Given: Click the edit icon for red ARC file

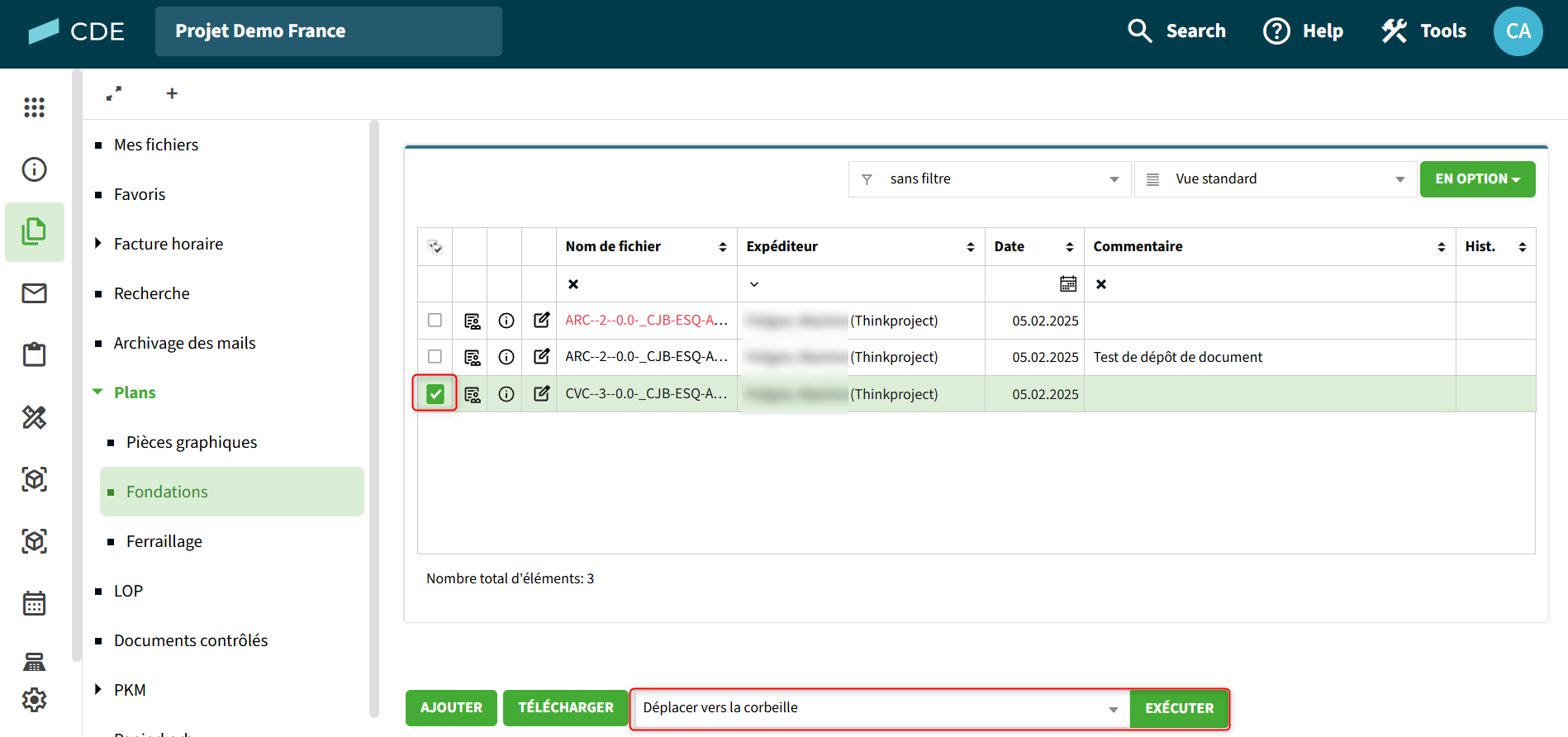Looking at the screenshot, I should click(x=541, y=320).
